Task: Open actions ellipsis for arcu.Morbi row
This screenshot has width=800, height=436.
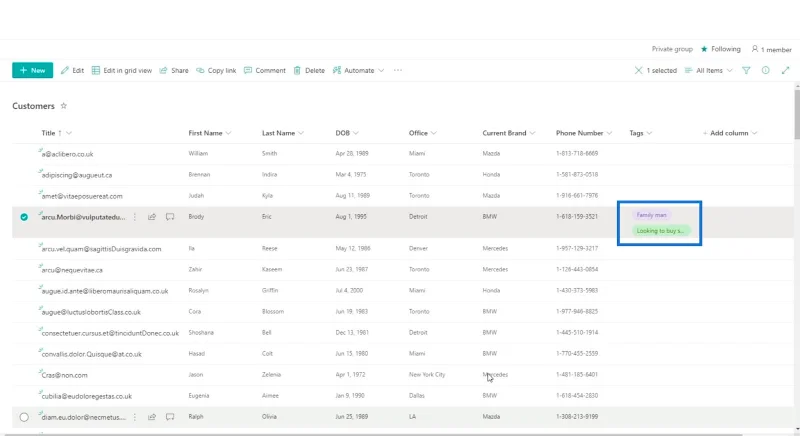Action: pyautogui.click(x=135, y=217)
